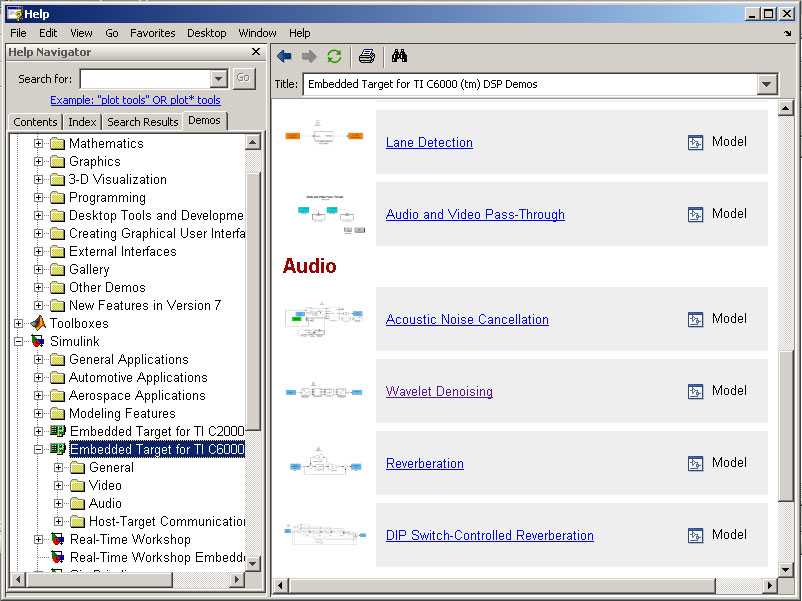Expand the Toolboxes node
This screenshot has width=802, height=601.
click(18, 323)
